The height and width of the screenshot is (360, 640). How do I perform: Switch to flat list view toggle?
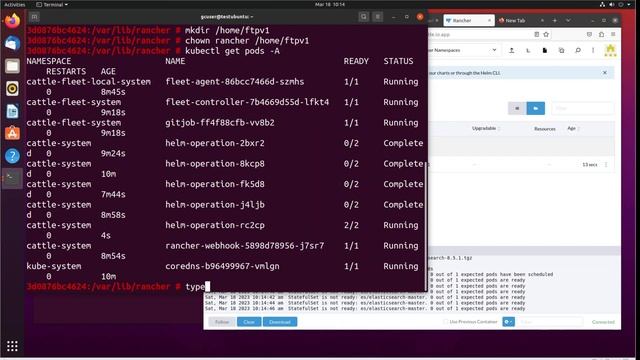pyautogui.click(x=517, y=108)
